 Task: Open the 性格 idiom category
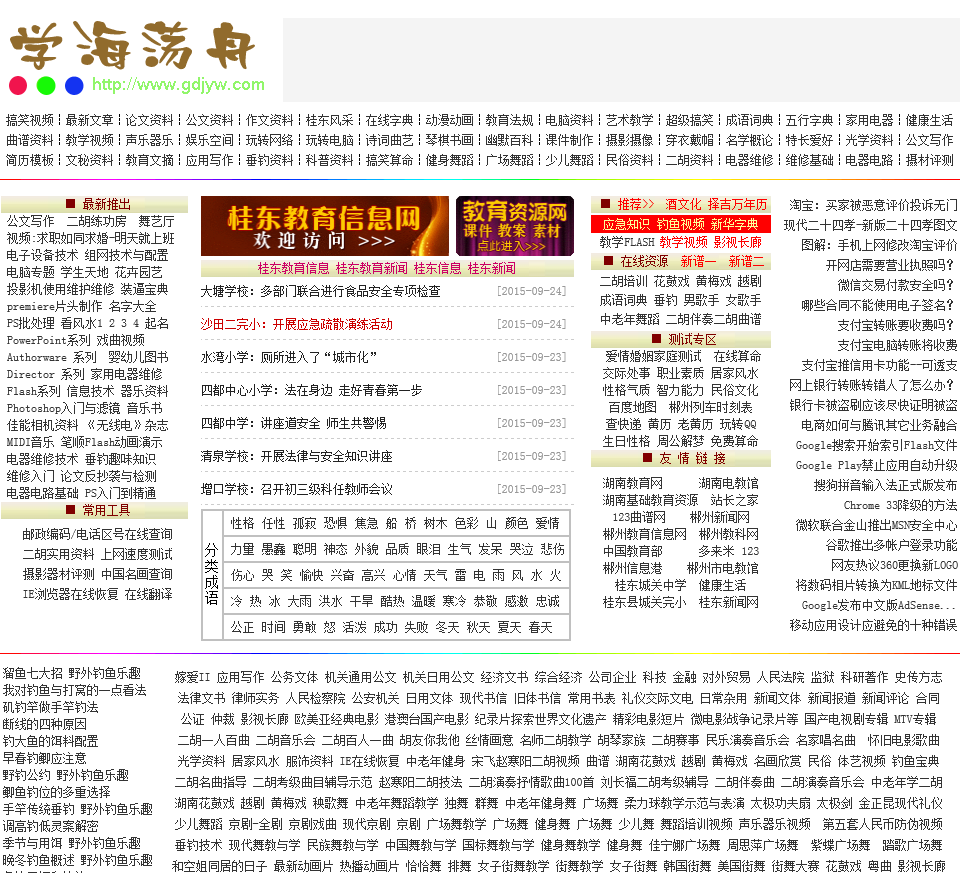(242, 523)
